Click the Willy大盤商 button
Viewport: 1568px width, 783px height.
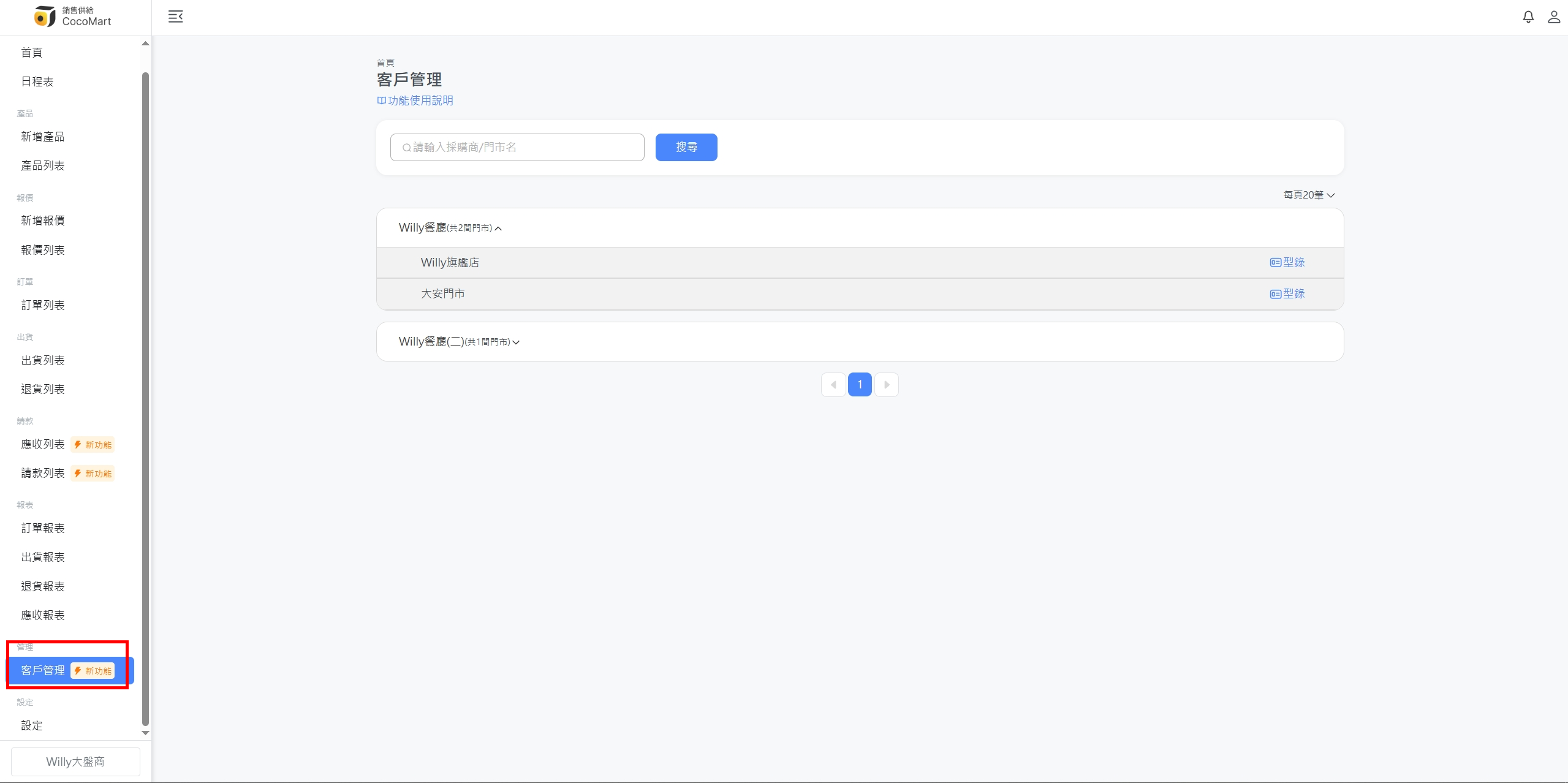point(75,762)
